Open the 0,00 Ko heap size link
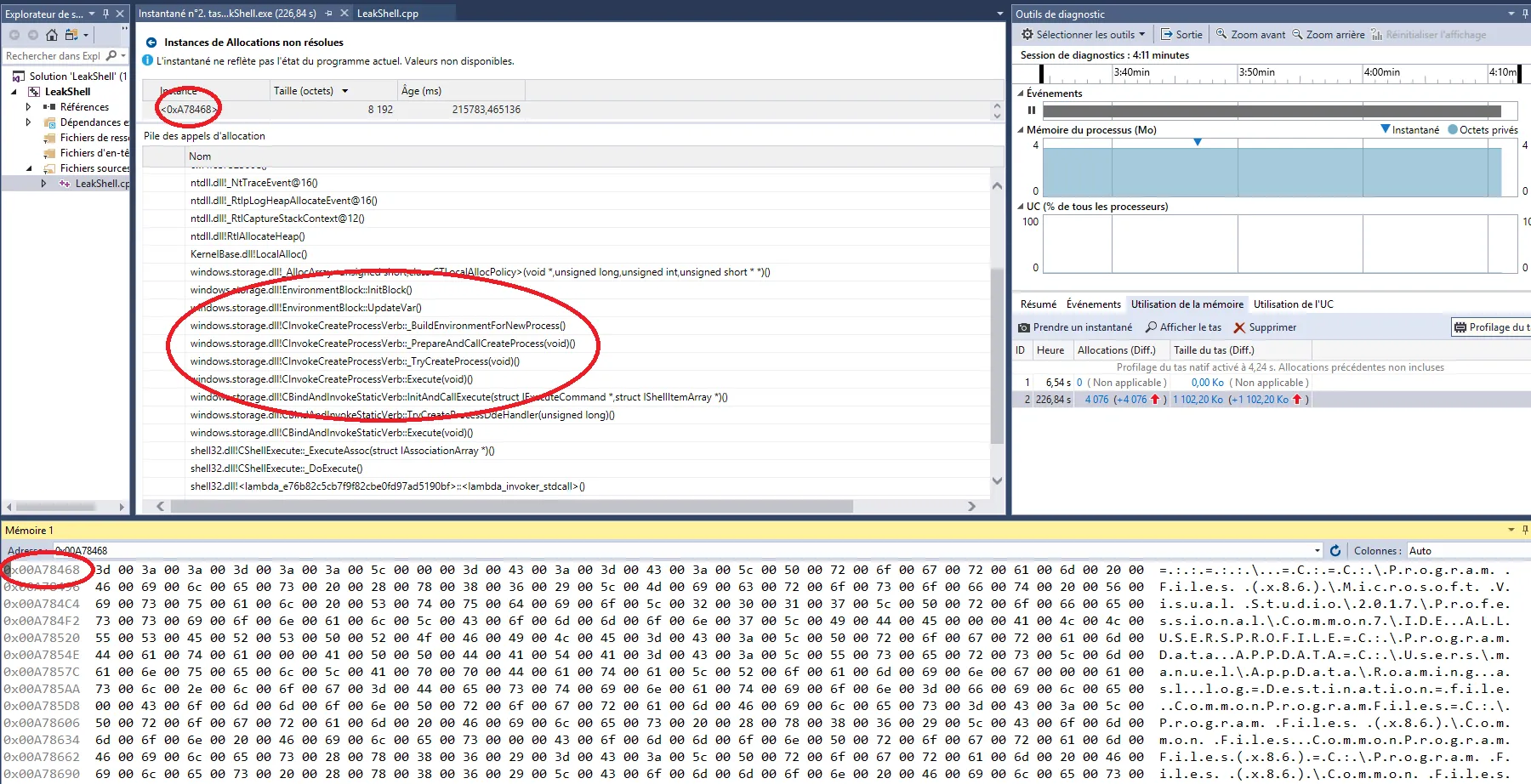The image size is (1531, 784). (1208, 383)
